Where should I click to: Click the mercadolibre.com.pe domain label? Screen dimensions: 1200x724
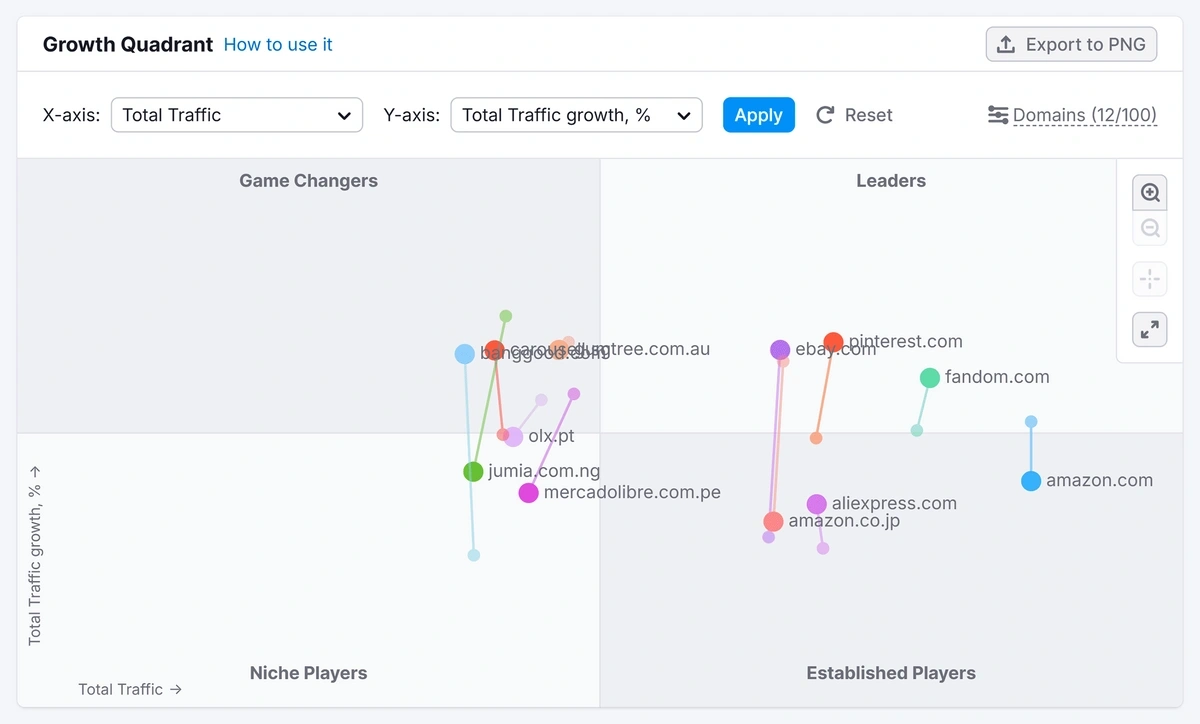pyautogui.click(x=632, y=493)
